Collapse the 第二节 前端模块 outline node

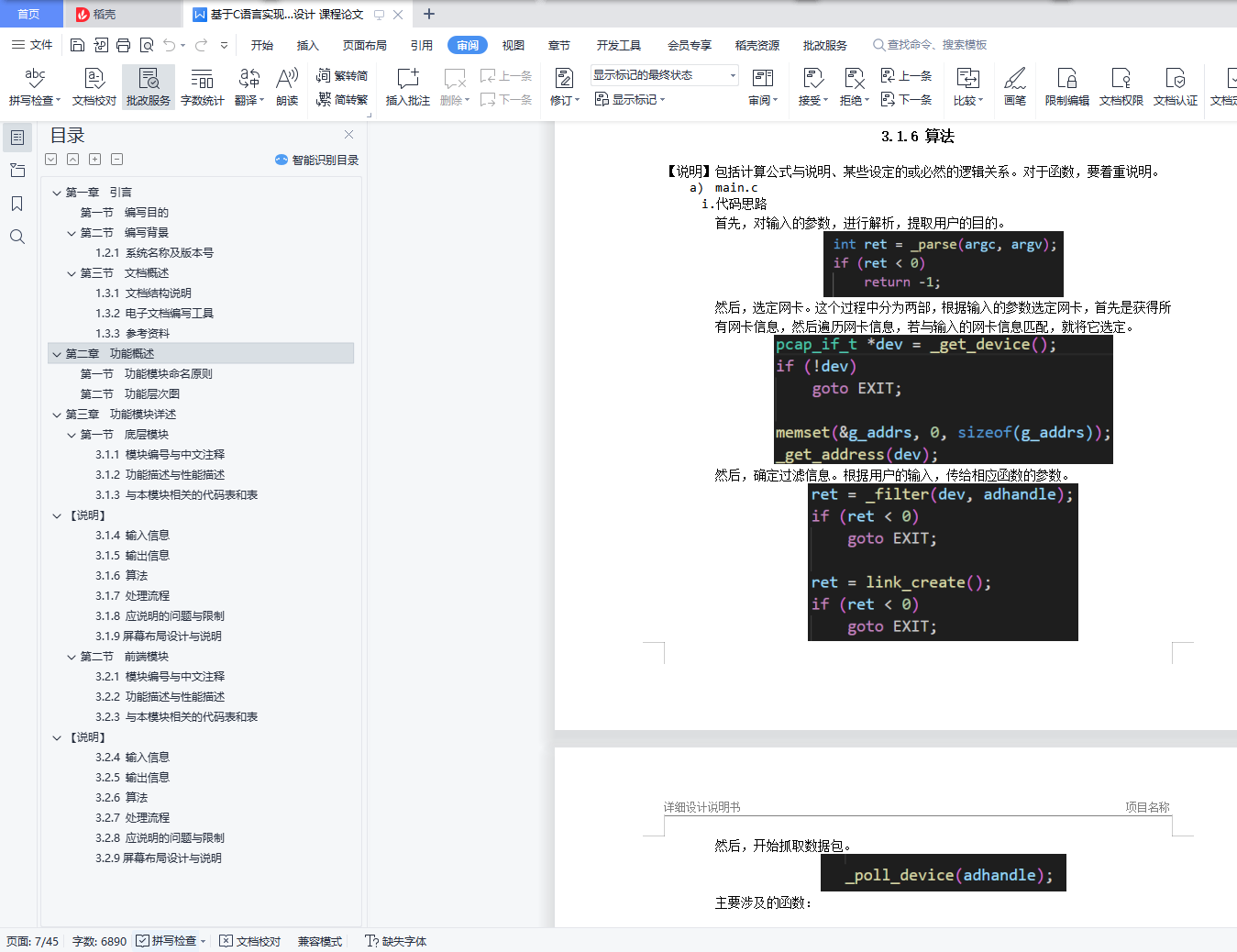point(72,657)
